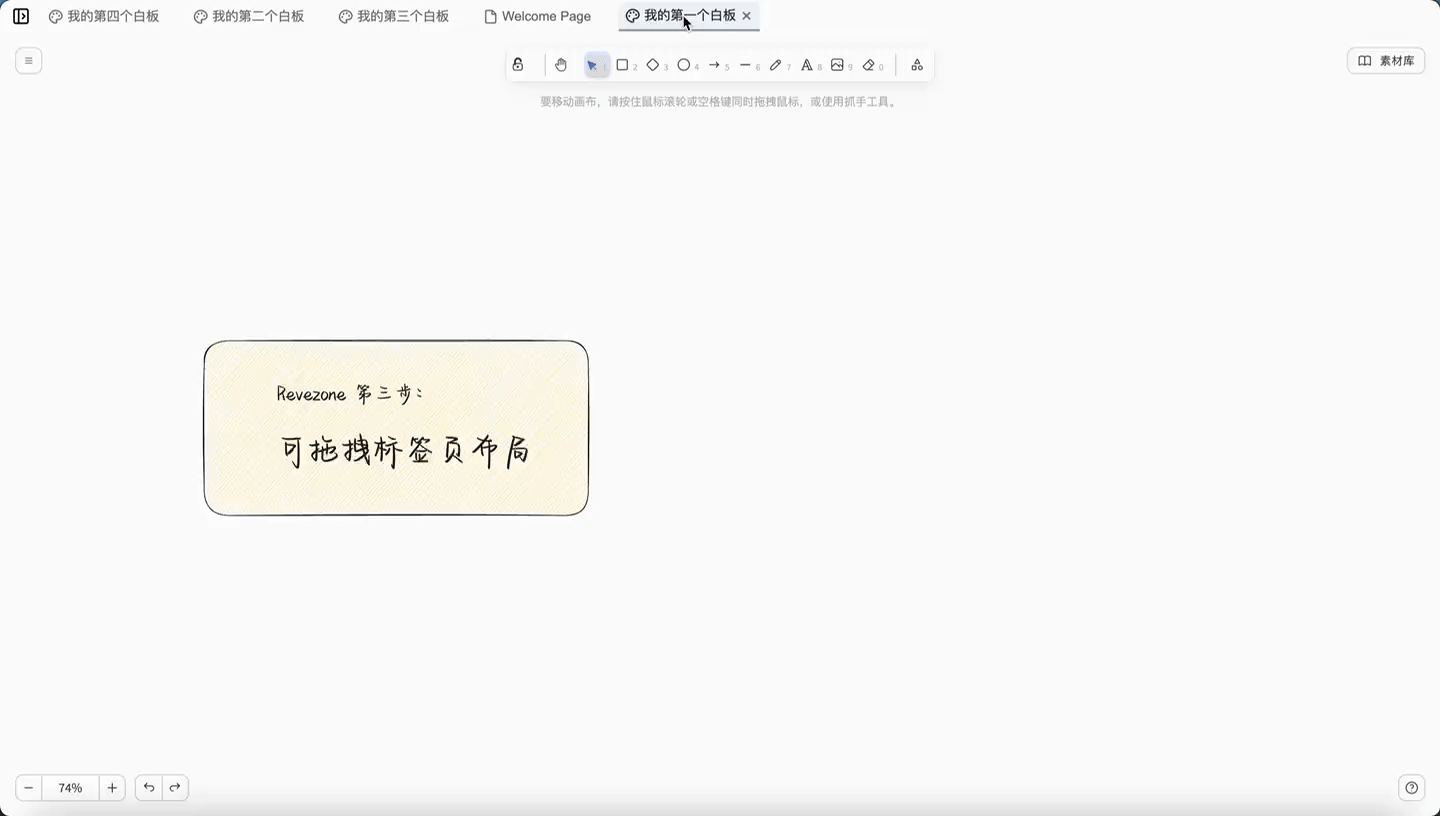The width and height of the screenshot is (1440, 816).
Task: Select the 'Revezone 第三步:' text
Action: (x=349, y=394)
